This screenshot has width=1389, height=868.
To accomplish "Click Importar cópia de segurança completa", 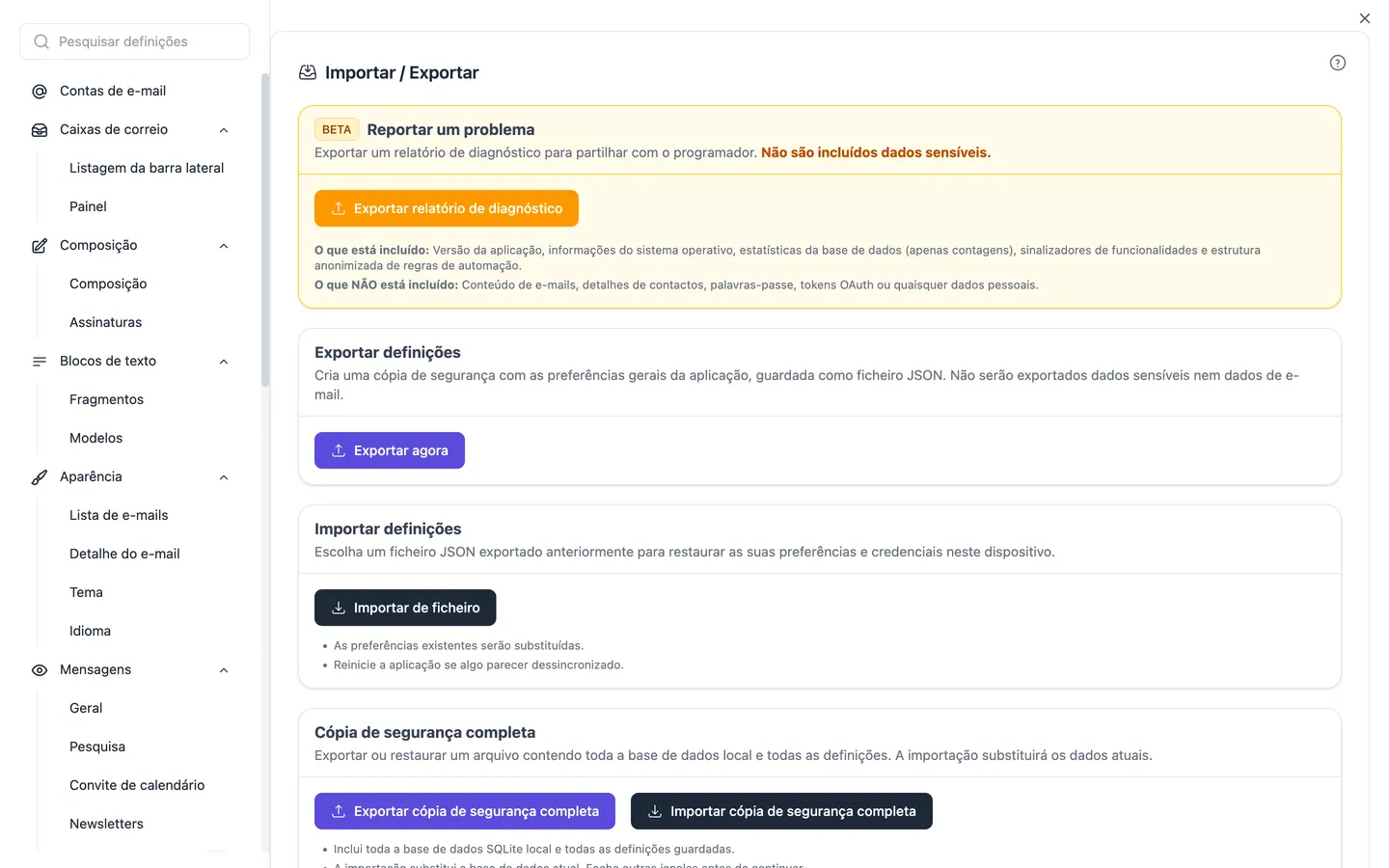I will click(781, 811).
